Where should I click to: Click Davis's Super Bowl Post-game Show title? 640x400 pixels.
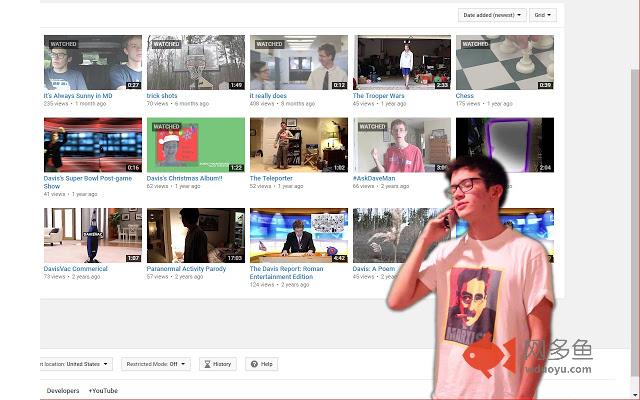click(x=88, y=182)
